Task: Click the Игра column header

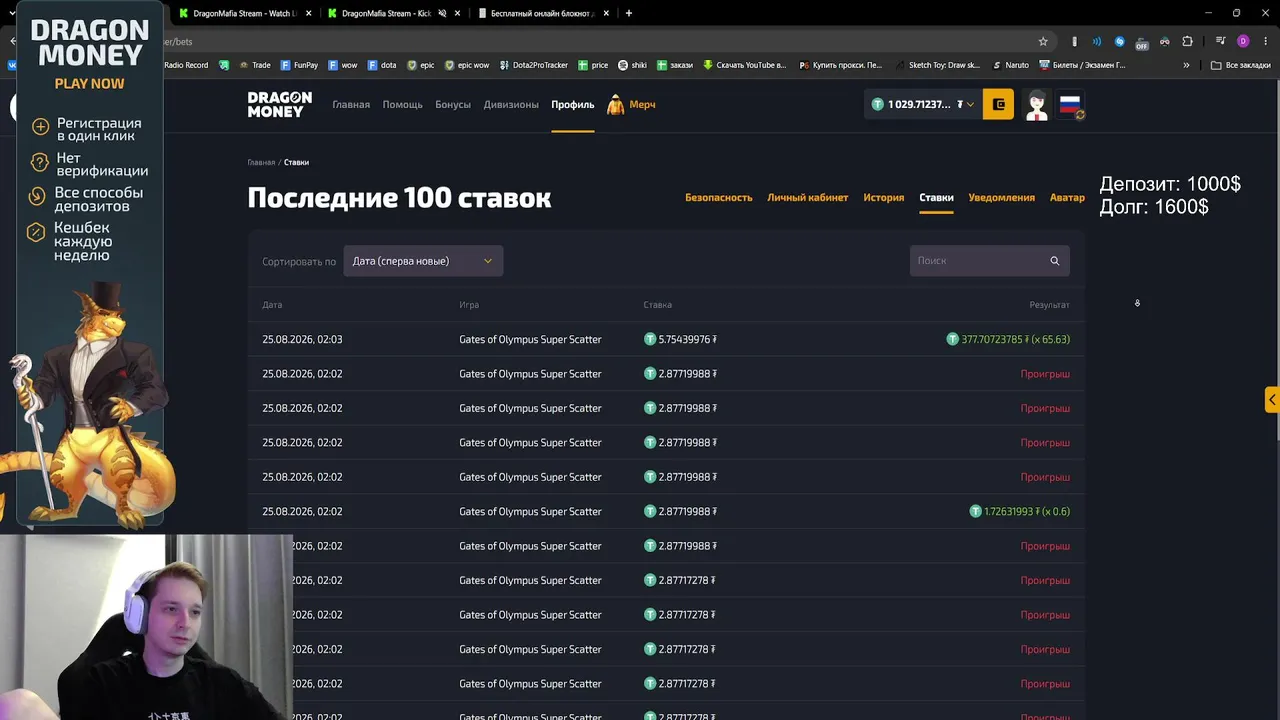Action: click(x=469, y=305)
